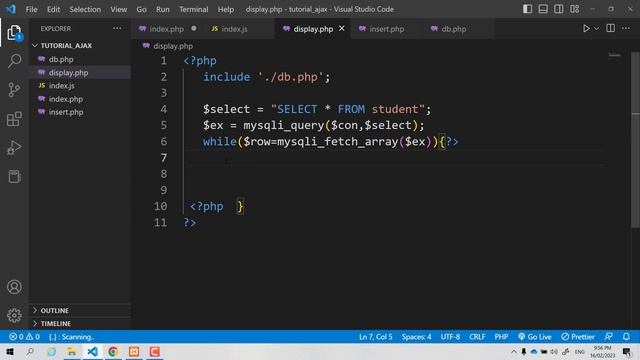Open the notifications bell
640x360 pixels.
[626, 337]
